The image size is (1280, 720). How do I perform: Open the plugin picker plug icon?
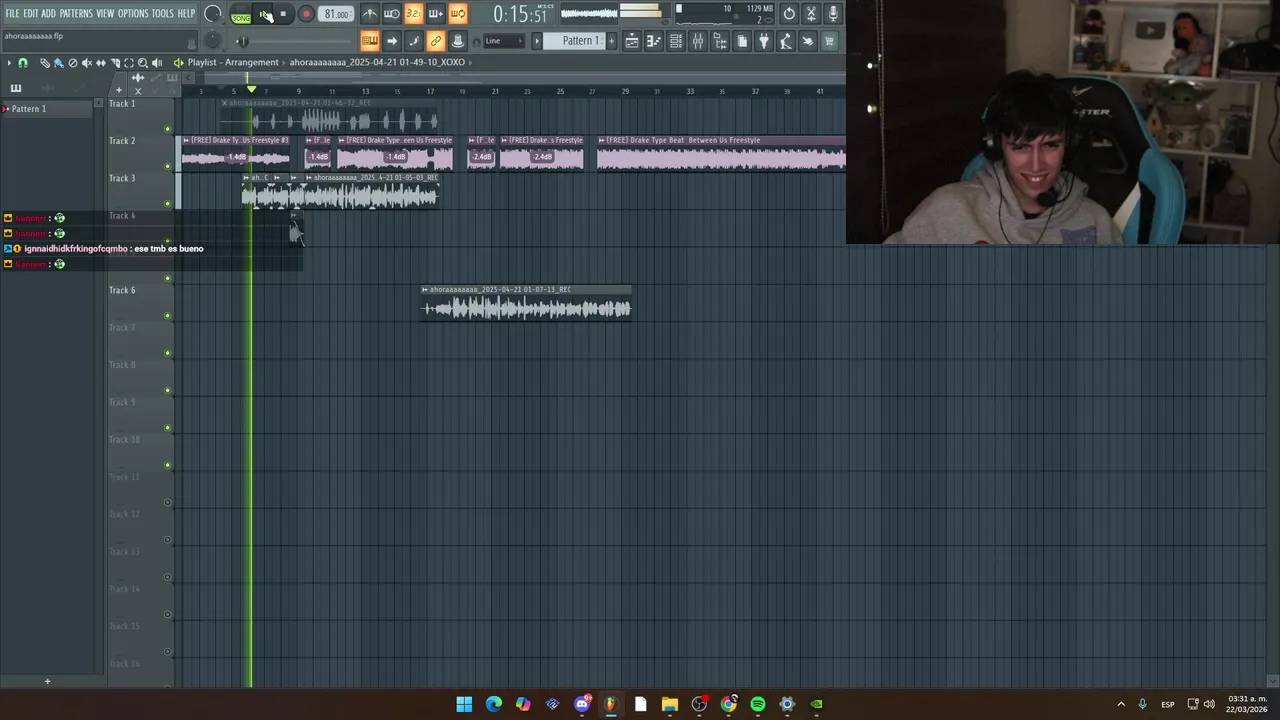pyautogui.click(x=764, y=41)
